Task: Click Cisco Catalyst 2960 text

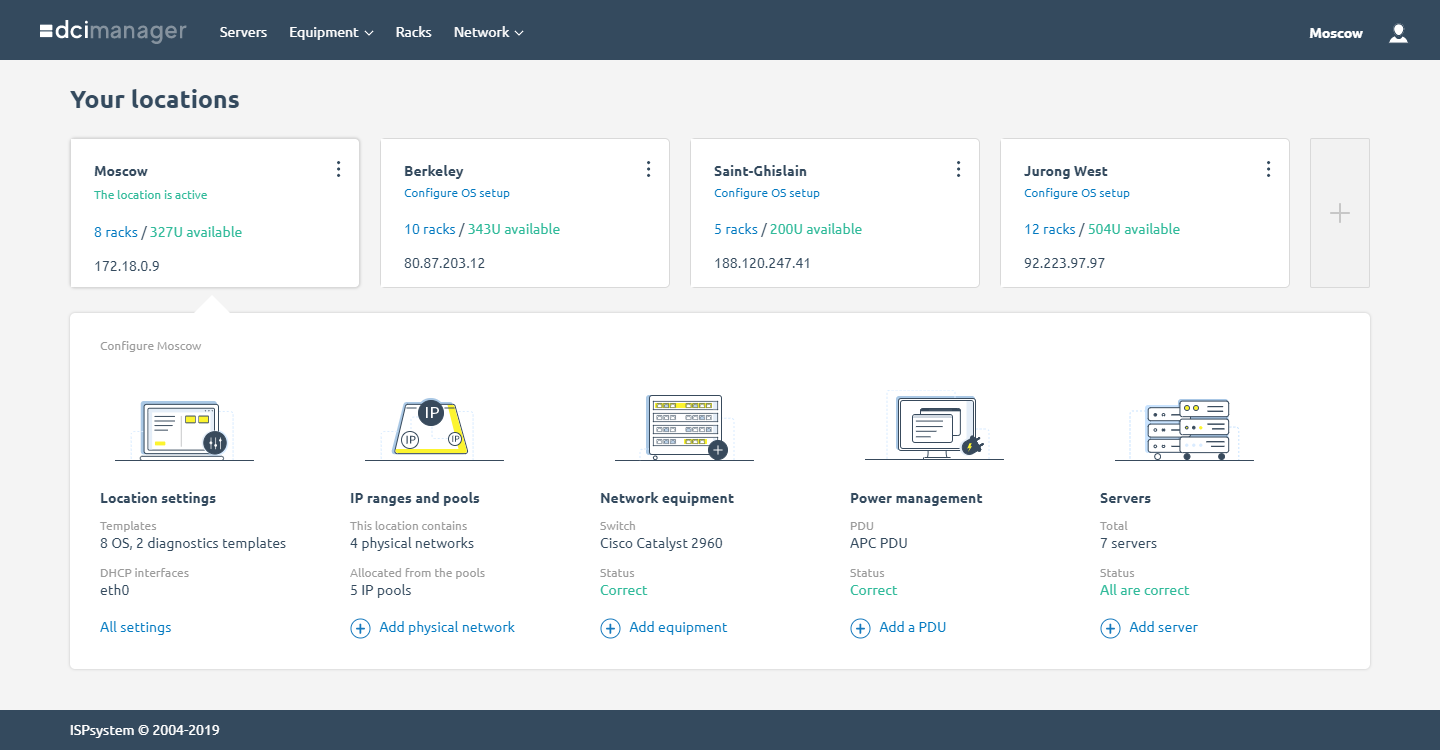Action: click(x=661, y=543)
